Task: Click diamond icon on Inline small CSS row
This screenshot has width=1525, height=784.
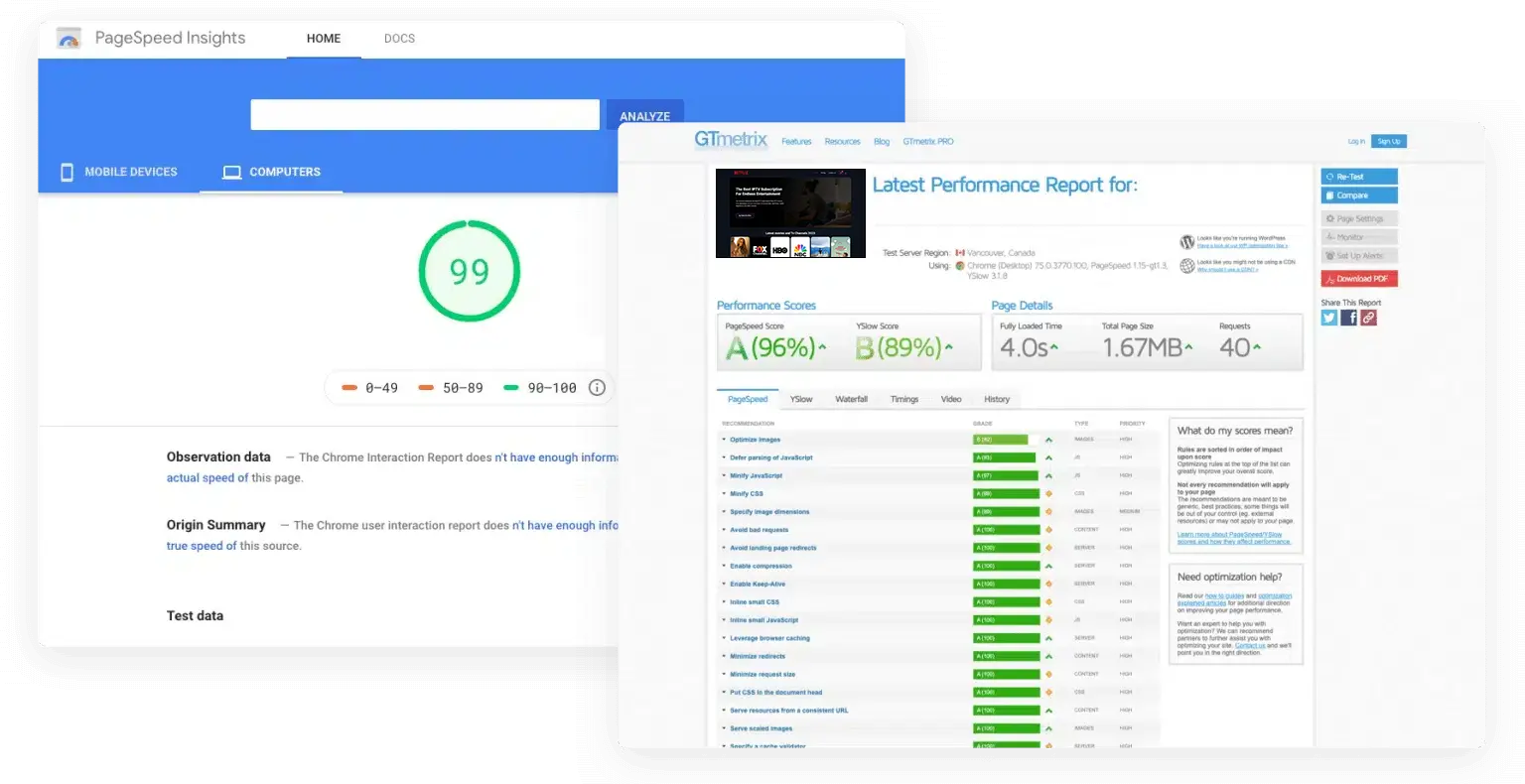Action: (1048, 602)
